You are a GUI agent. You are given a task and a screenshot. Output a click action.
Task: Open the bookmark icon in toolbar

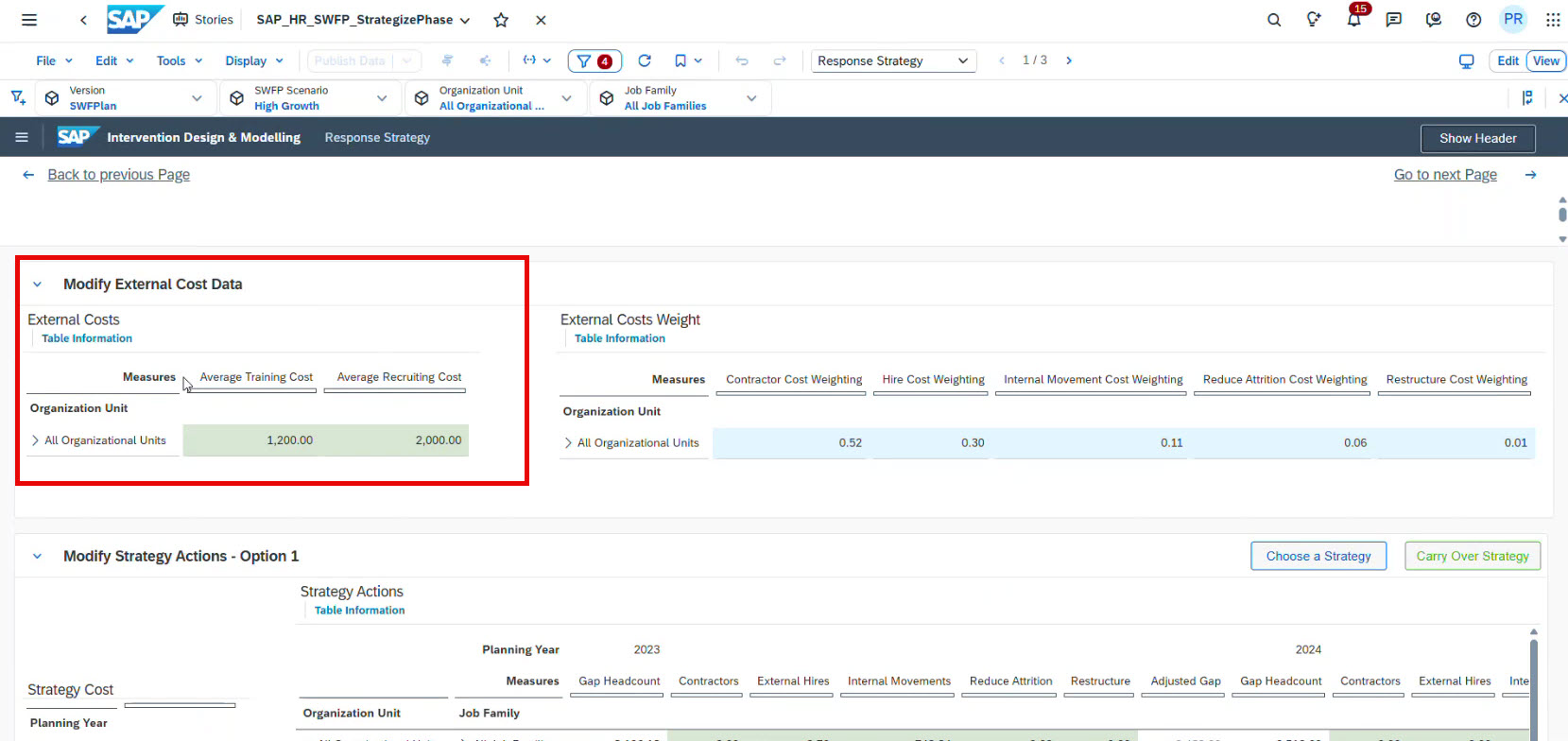coord(681,60)
